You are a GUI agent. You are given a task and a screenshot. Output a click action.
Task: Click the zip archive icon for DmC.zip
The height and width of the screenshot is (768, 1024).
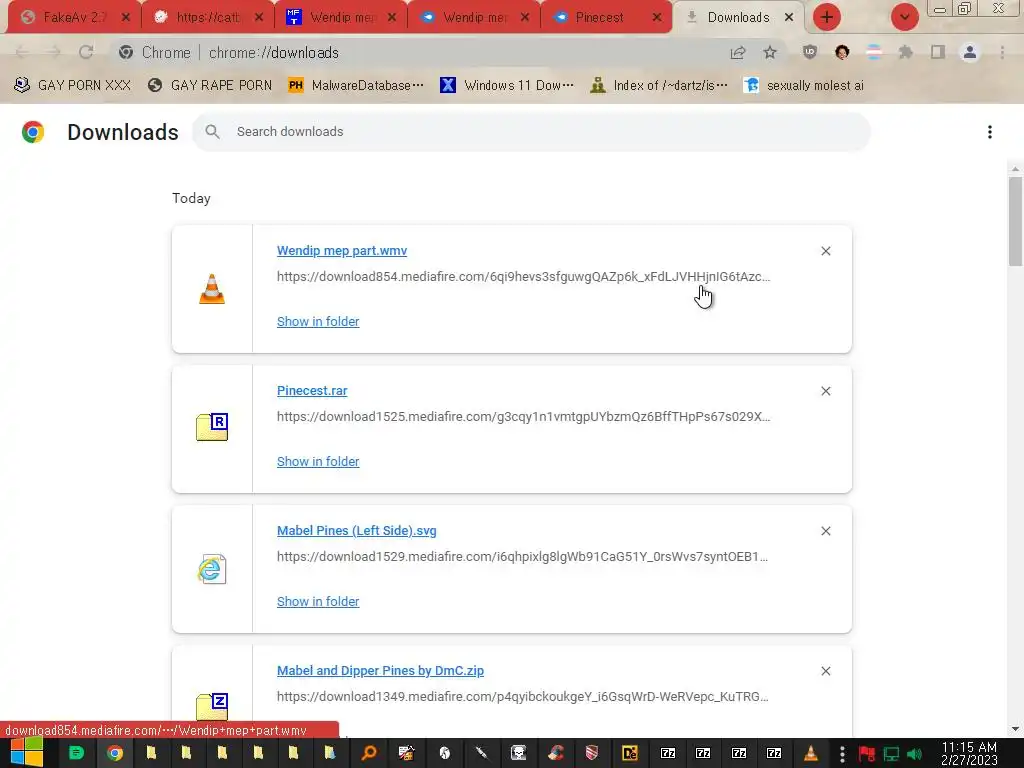tap(212, 707)
